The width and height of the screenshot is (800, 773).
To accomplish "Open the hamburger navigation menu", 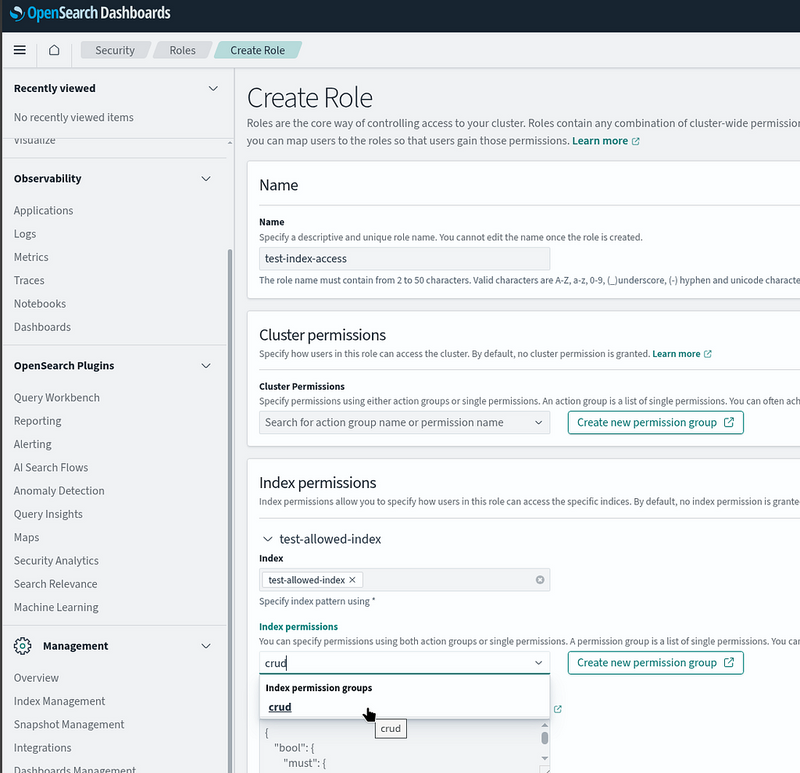I will (20, 50).
